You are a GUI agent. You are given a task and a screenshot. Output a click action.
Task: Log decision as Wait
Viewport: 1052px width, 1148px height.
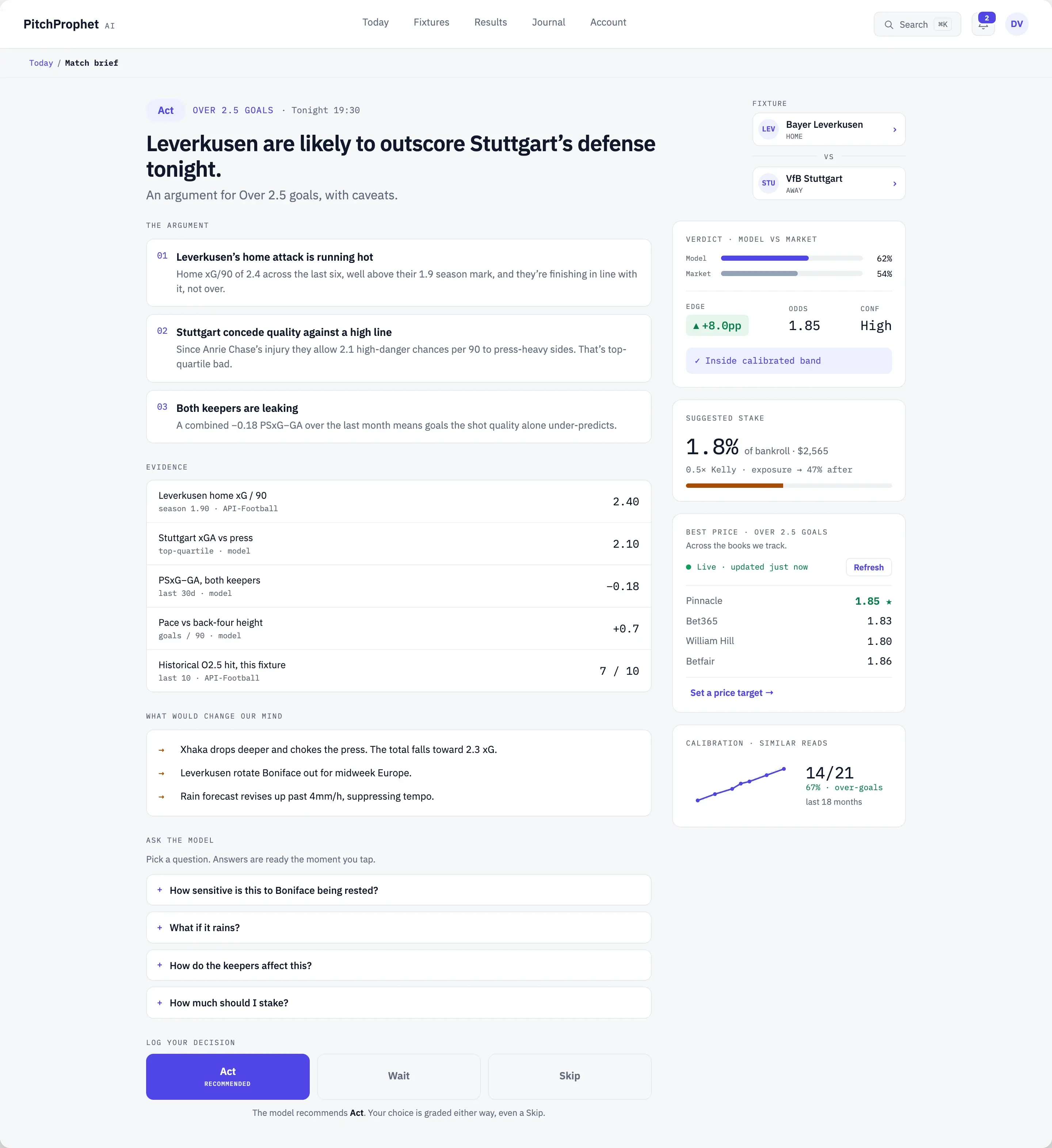click(399, 1076)
